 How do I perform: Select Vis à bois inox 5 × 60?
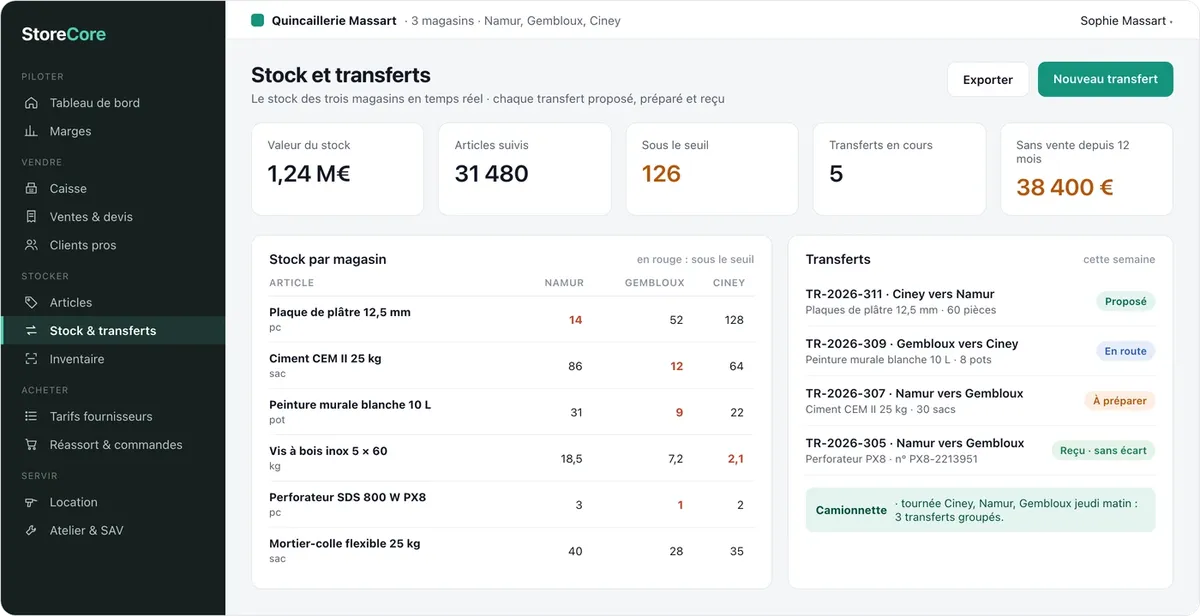(x=328, y=451)
